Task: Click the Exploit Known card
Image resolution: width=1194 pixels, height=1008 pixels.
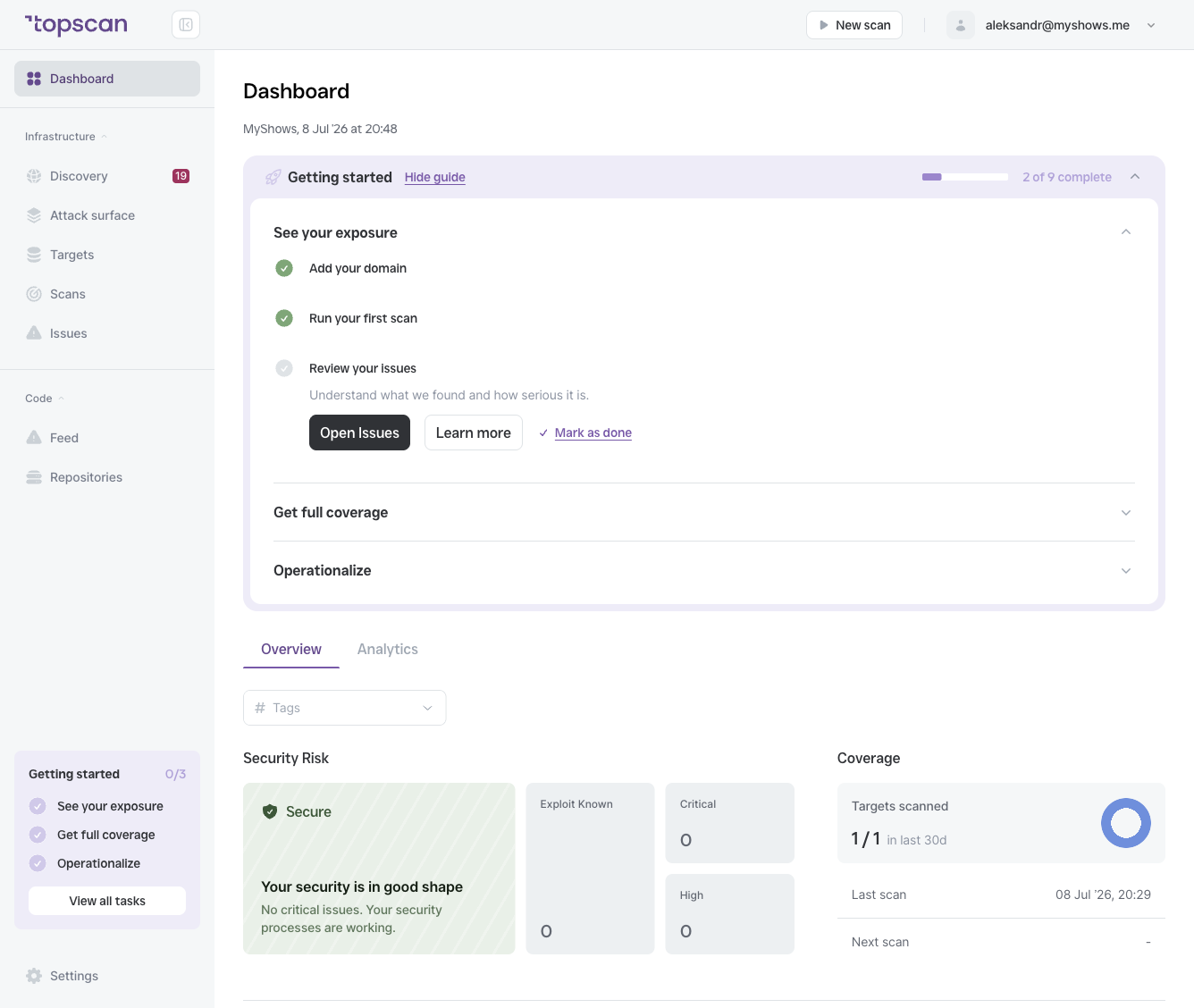Action: [x=590, y=869]
